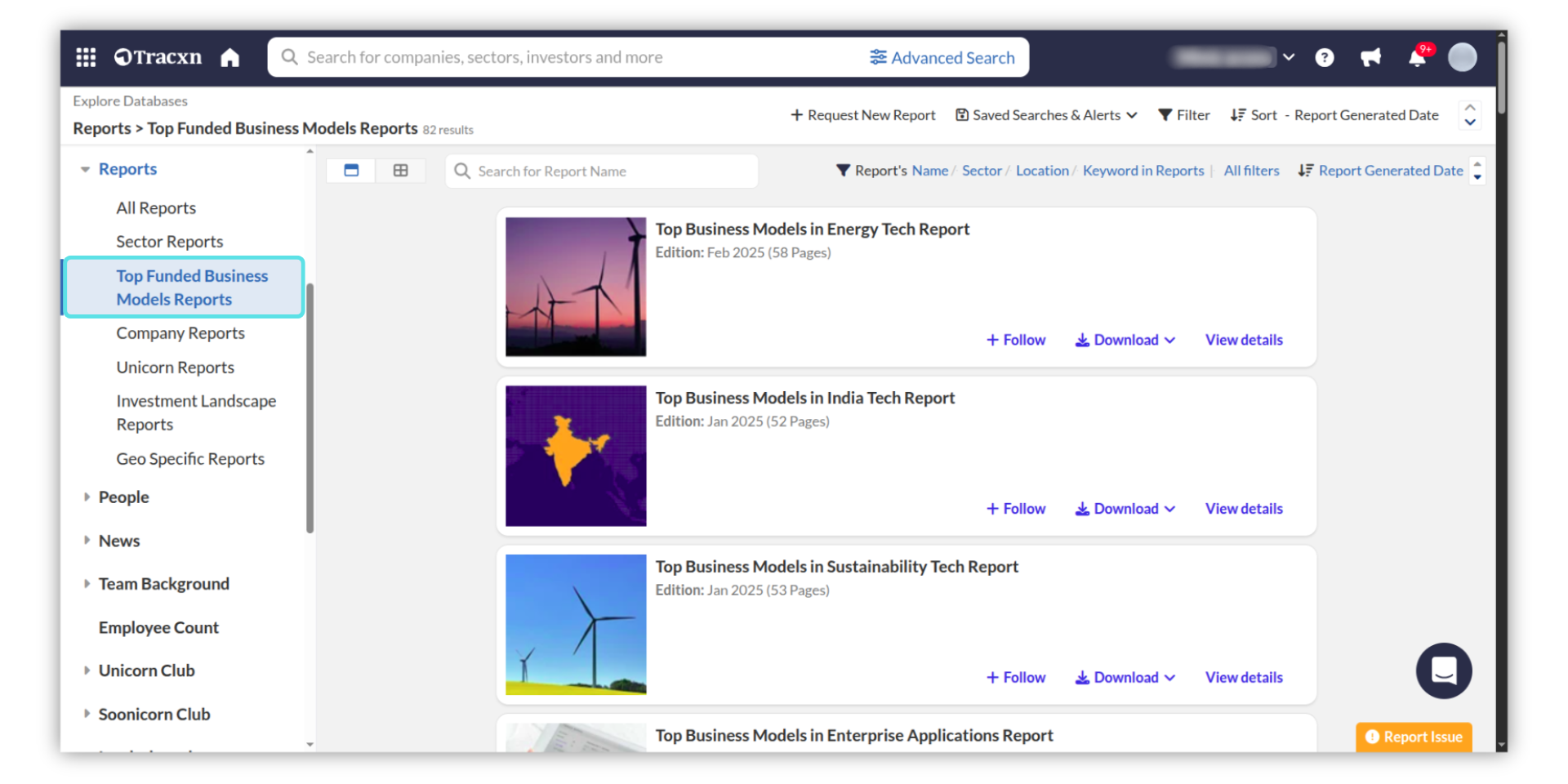Follow the India Tech Report

pyautogui.click(x=1016, y=509)
